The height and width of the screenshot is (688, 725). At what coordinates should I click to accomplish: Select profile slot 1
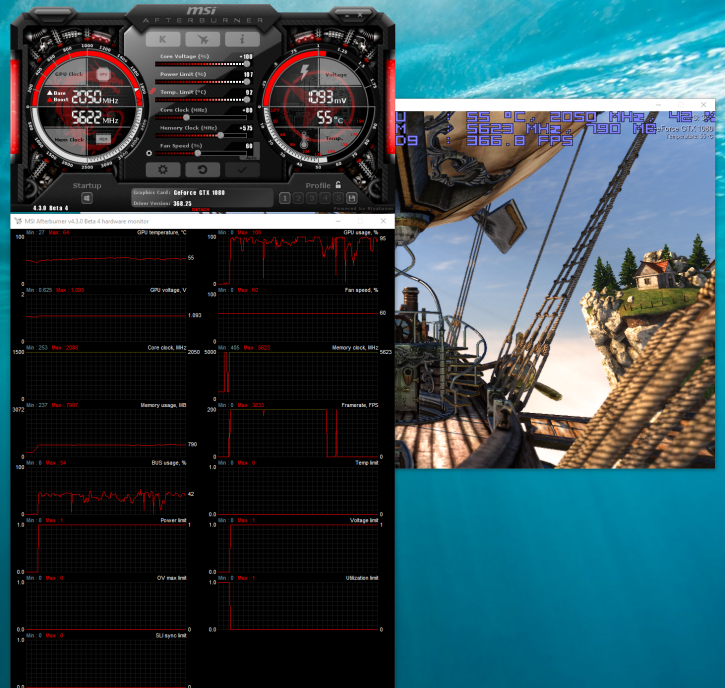tap(285, 198)
